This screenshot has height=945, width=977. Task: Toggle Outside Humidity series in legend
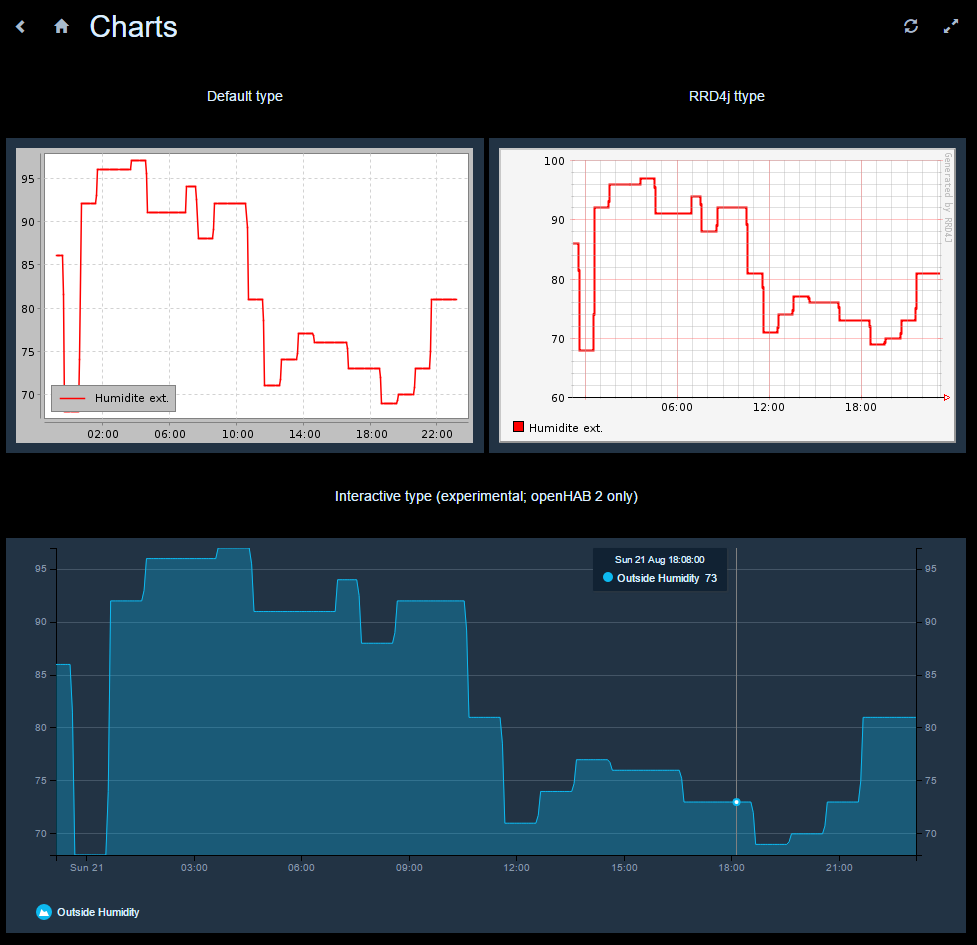pyautogui.click(x=97, y=912)
